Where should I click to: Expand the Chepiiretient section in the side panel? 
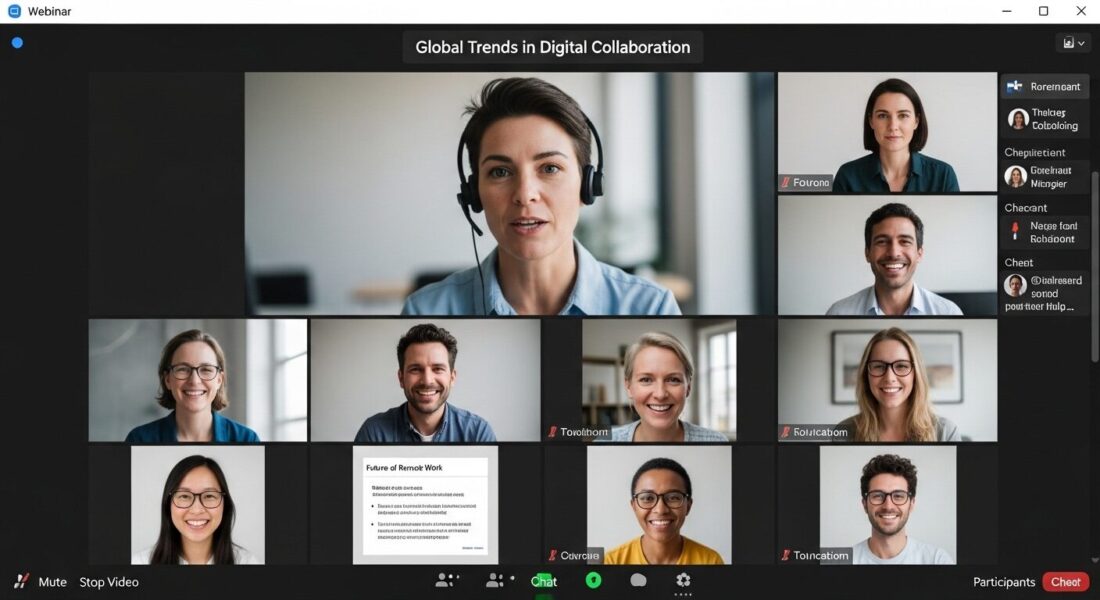pyautogui.click(x=1034, y=152)
